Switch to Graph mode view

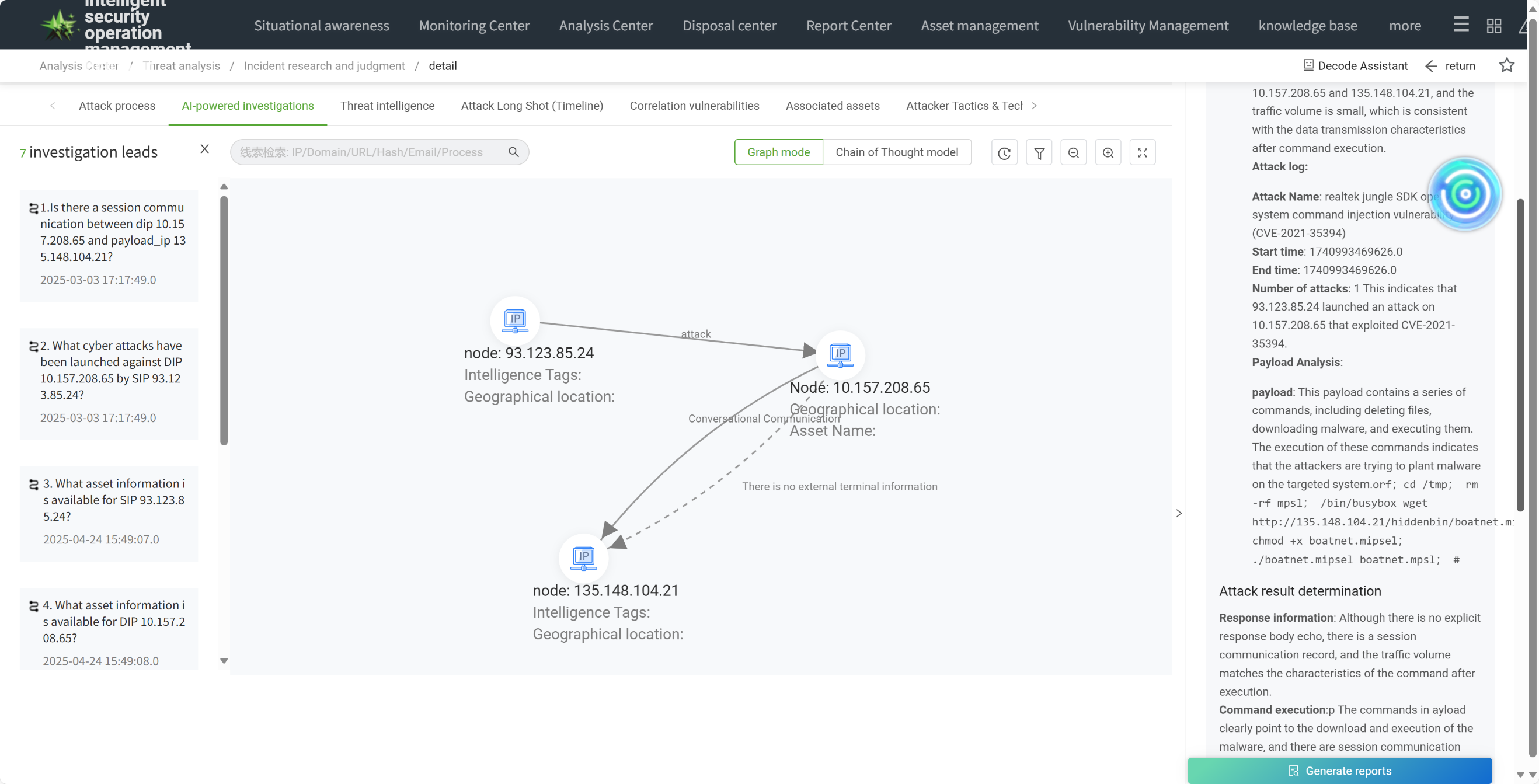(x=778, y=152)
